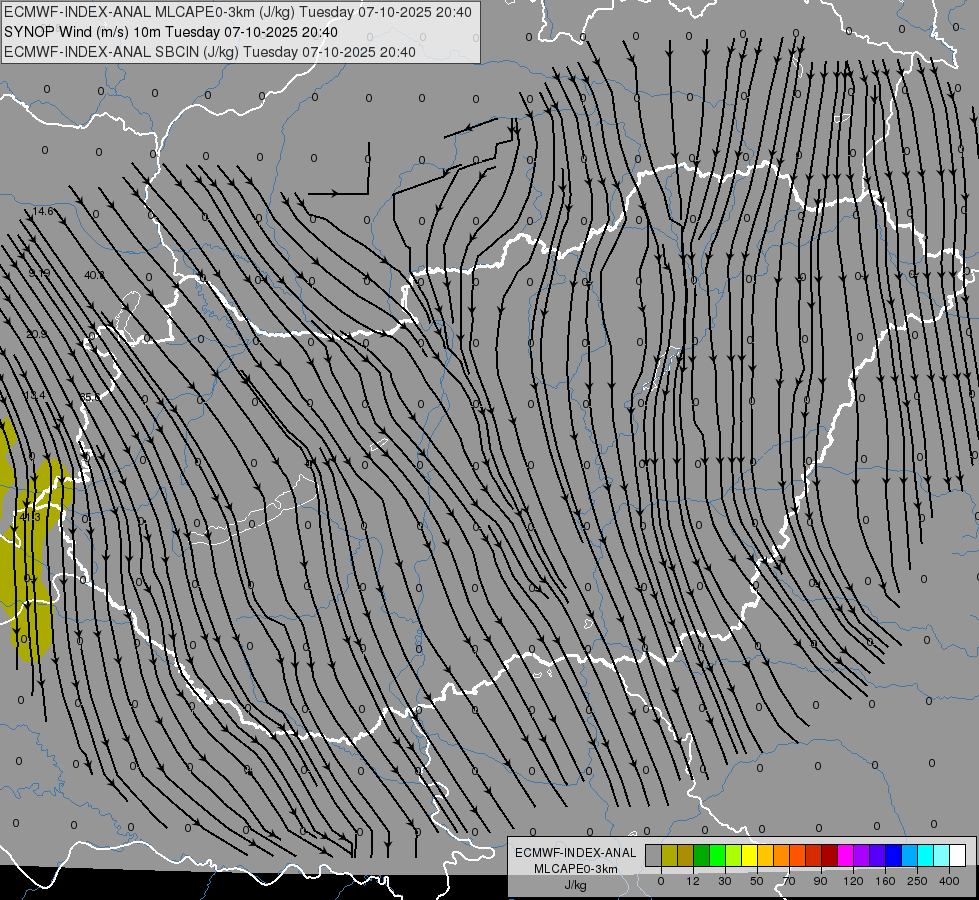Click the sky blue legend swatch
The height and width of the screenshot is (900, 979).
click(x=910, y=855)
